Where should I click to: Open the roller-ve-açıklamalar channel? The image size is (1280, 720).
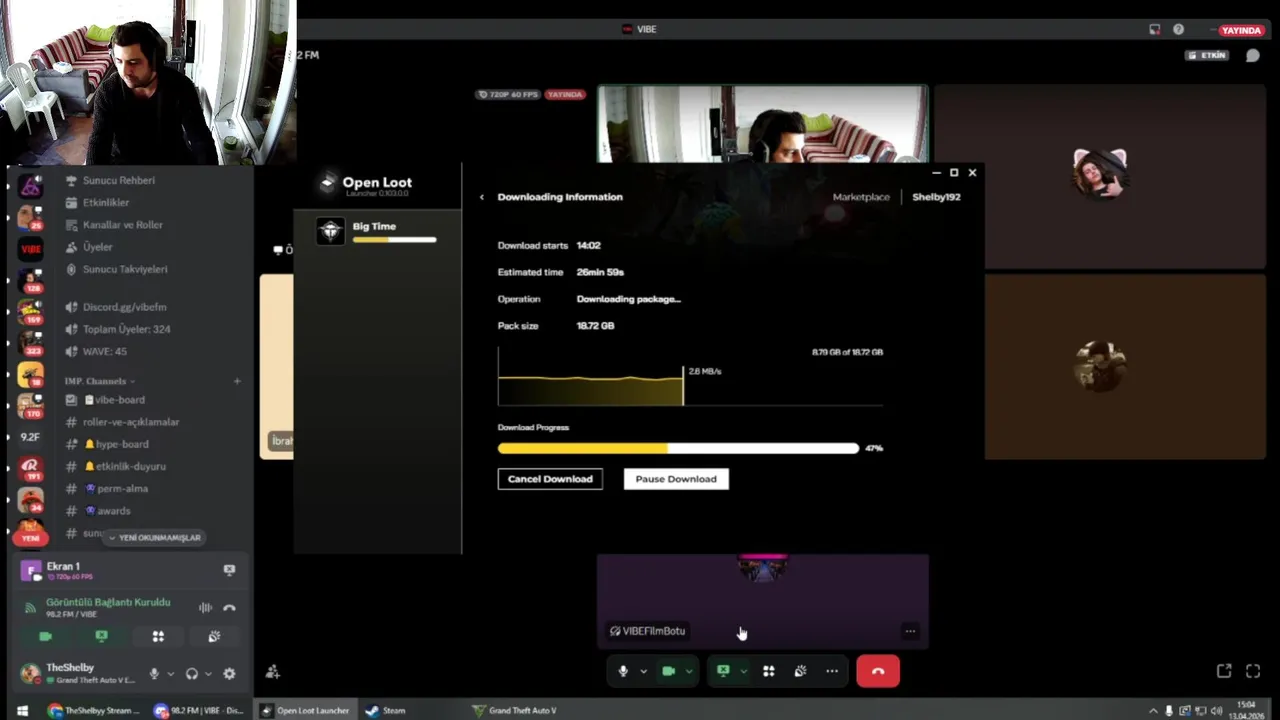131,422
